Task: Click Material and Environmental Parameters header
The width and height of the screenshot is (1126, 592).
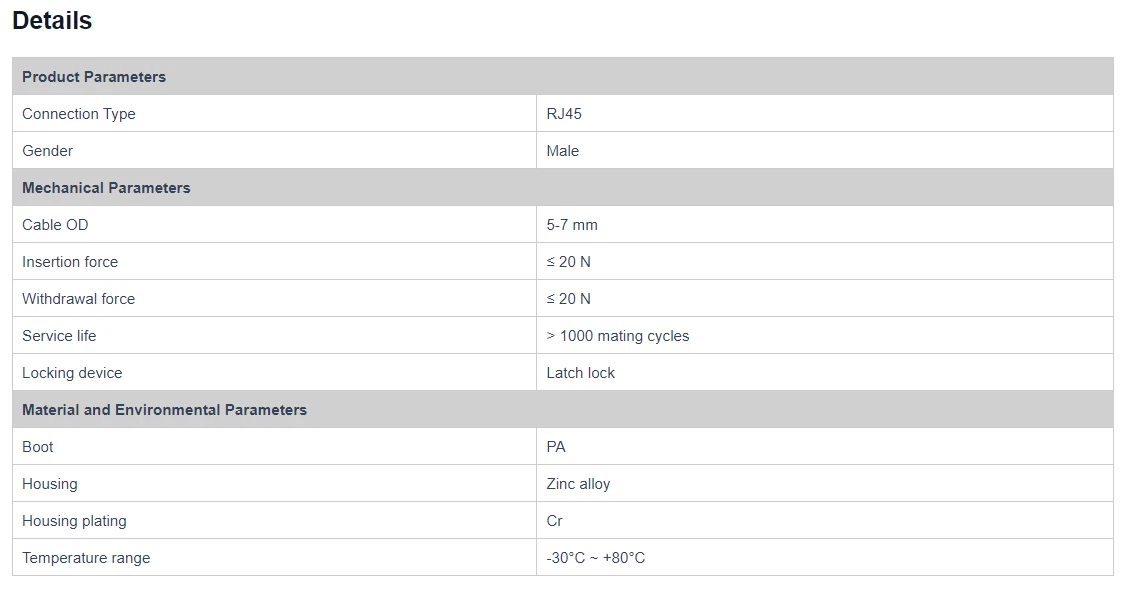Action: click(164, 410)
